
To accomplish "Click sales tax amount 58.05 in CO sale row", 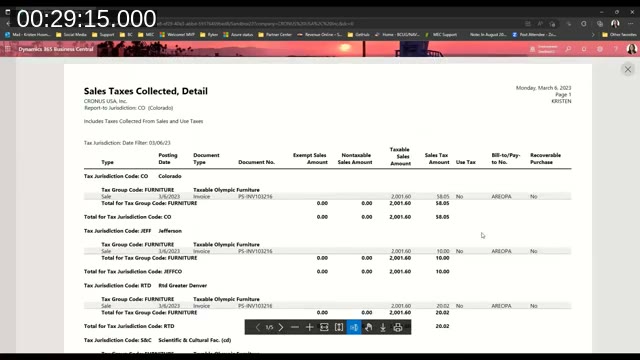I will tap(442, 196).
